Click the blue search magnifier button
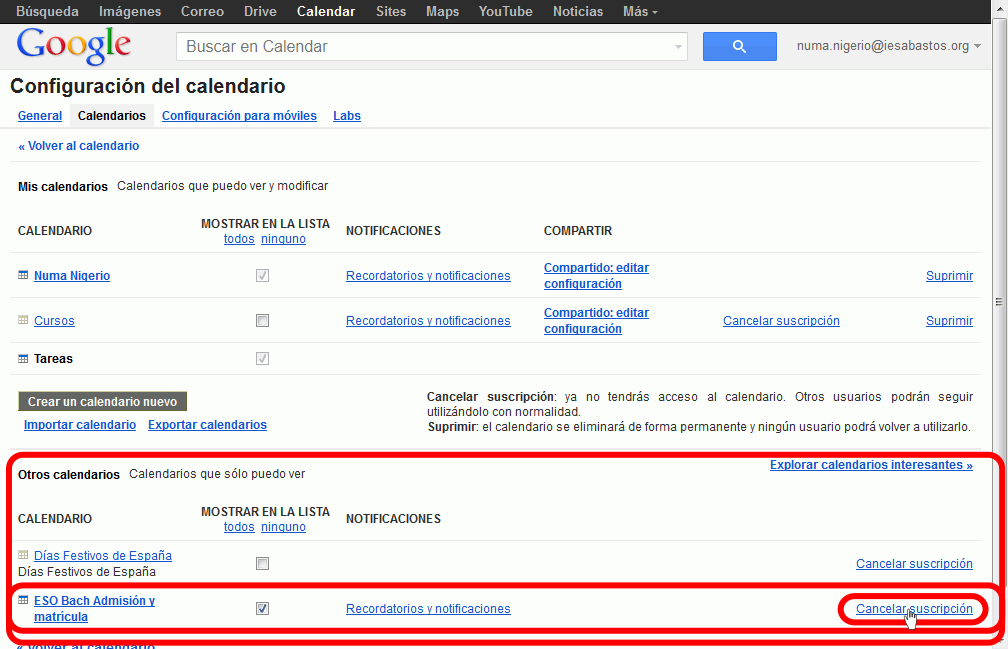 (739, 46)
